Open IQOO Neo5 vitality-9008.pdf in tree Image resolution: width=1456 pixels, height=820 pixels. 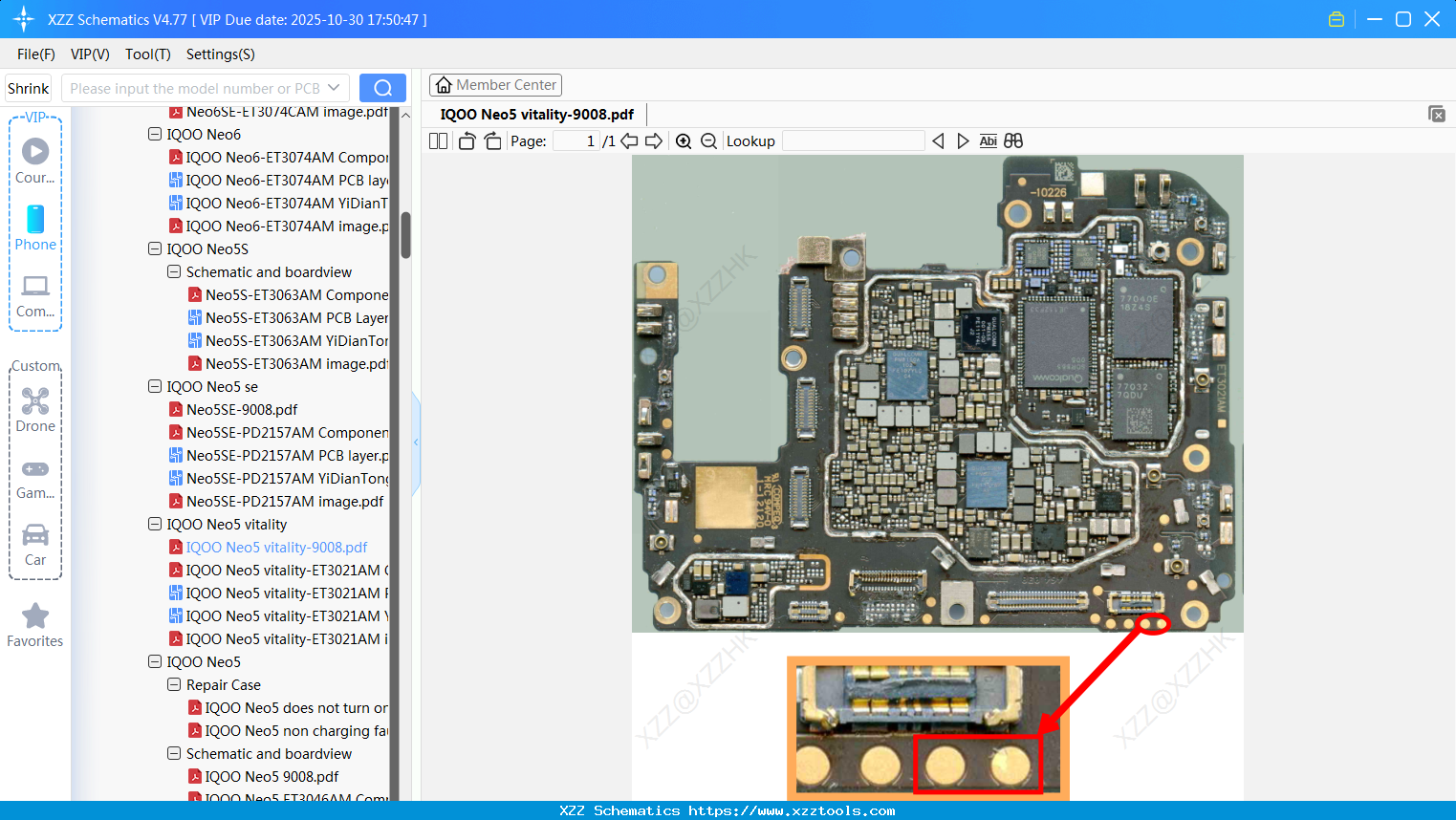tap(269, 548)
